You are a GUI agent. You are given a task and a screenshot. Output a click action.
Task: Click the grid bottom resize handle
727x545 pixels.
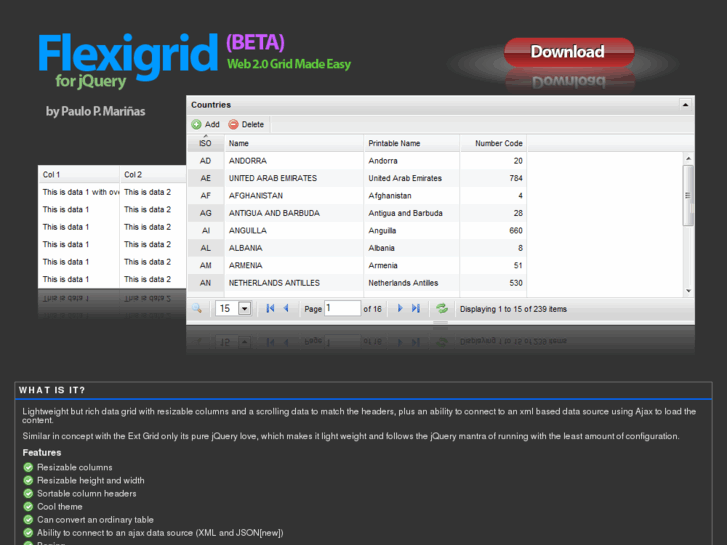440,322
